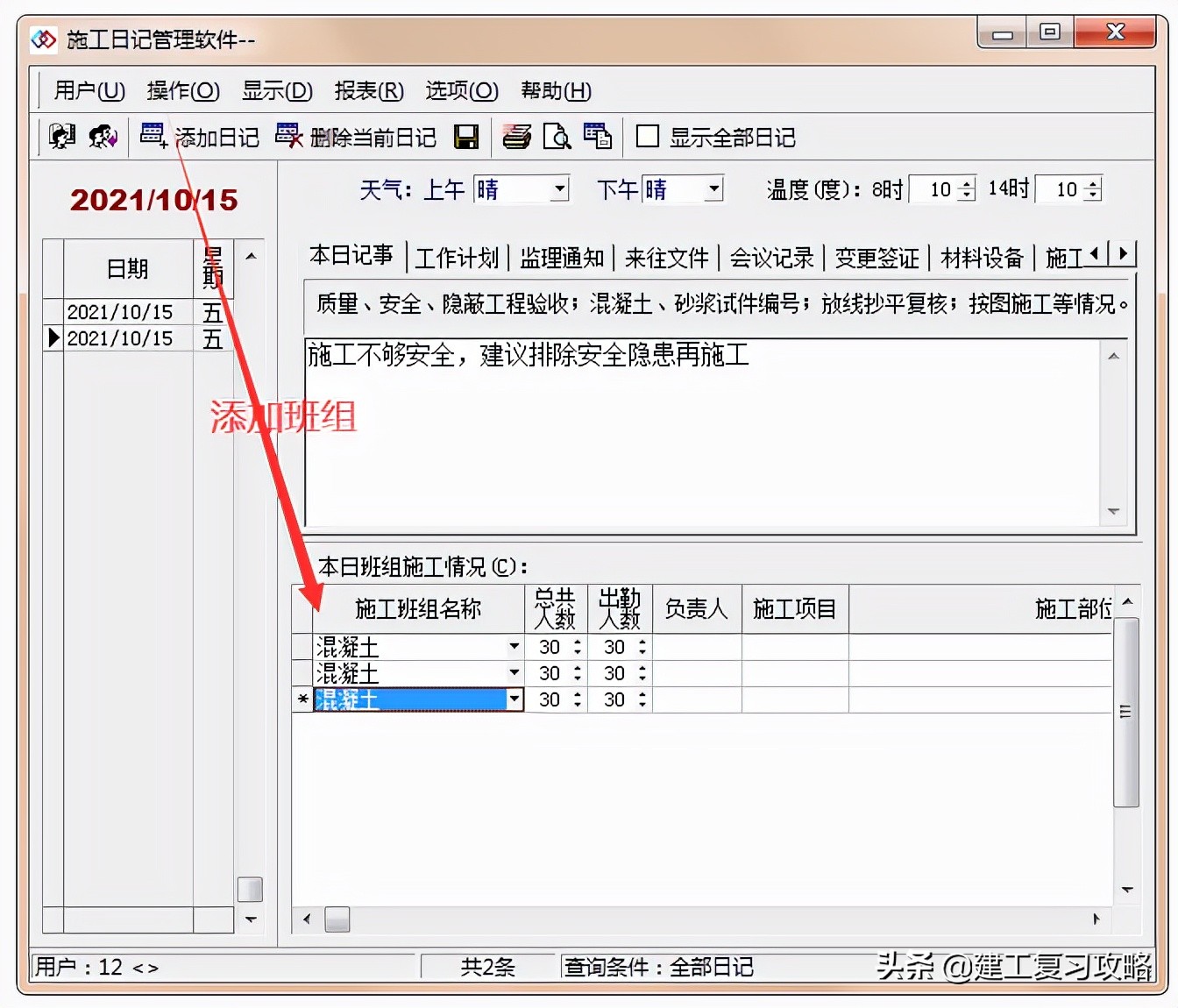The width and height of the screenshot is (1178, 1008).
Task: Click the export/copy icon on the toolbar
Action: point(598,137)
